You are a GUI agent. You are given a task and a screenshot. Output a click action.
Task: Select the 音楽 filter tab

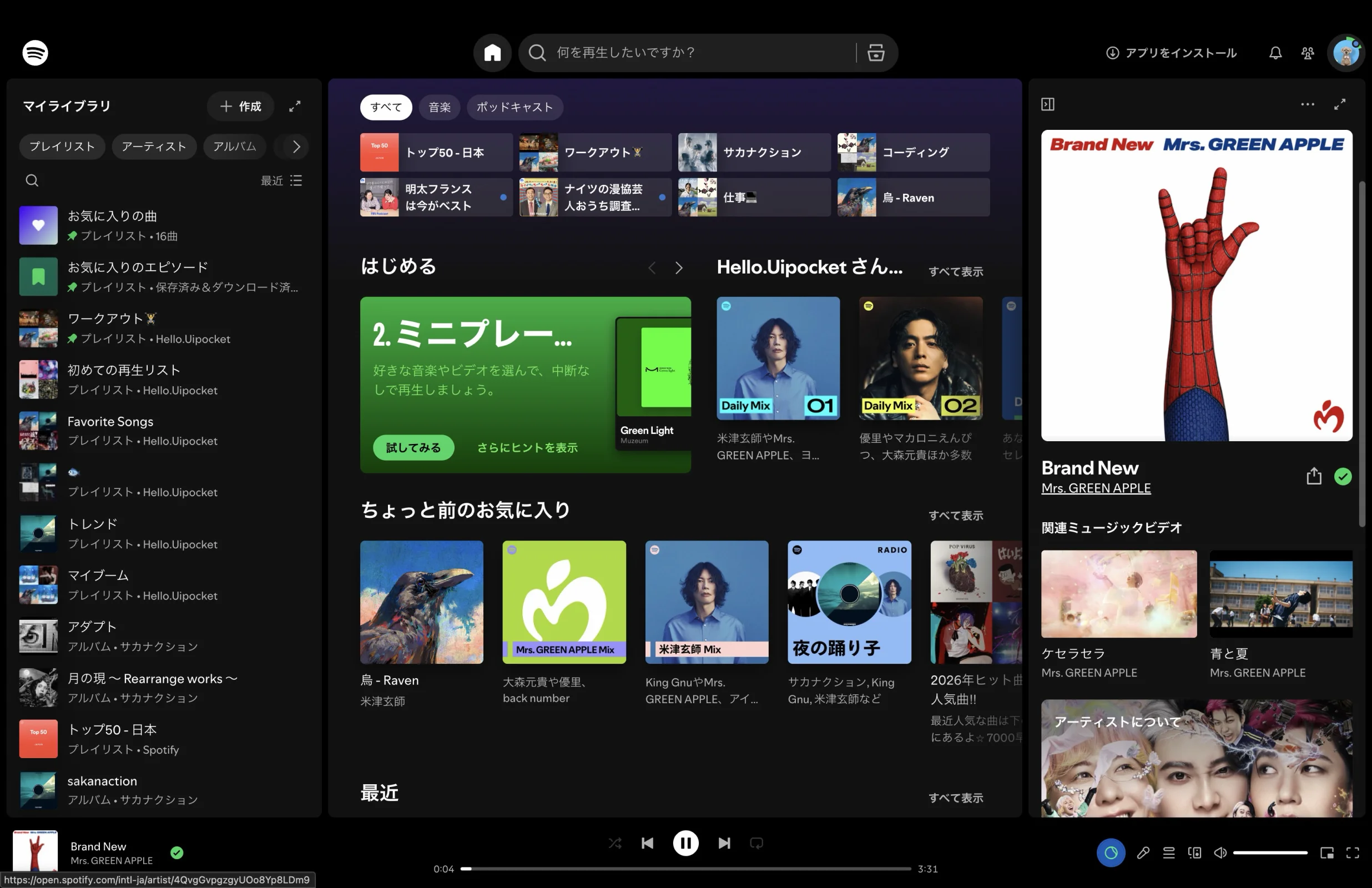(x=439, y=107)
